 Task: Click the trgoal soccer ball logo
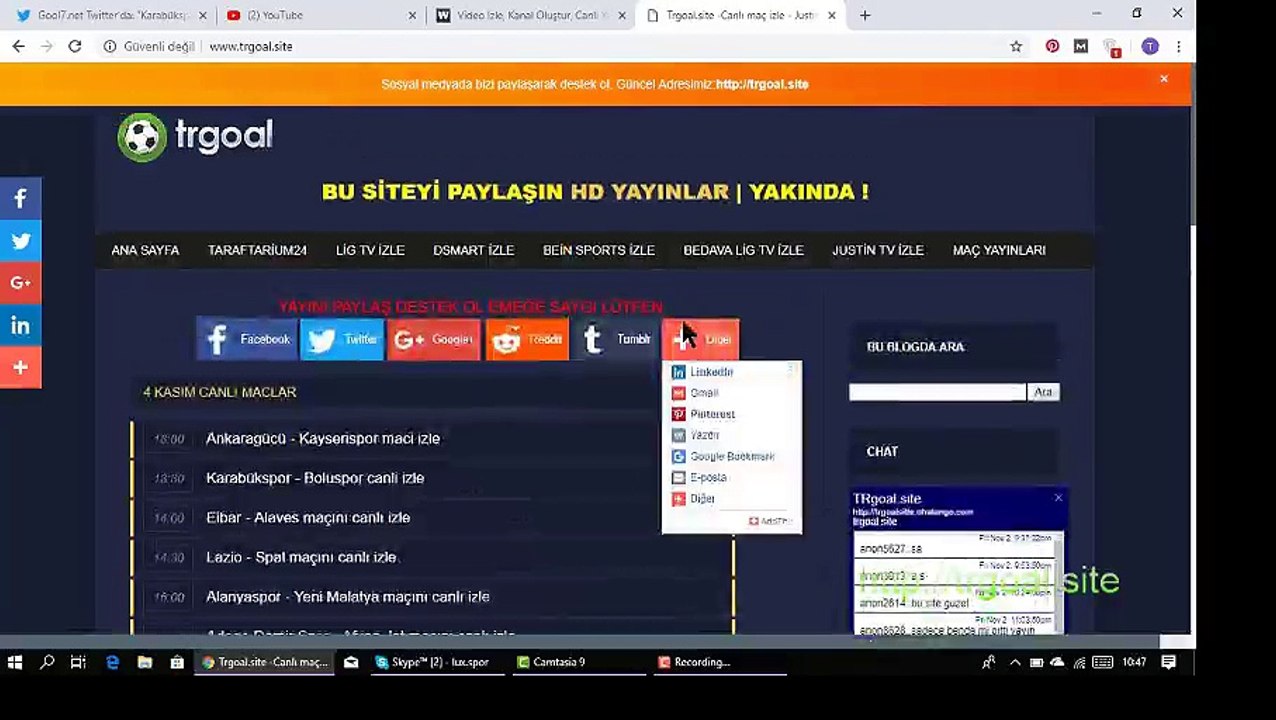[x=142, y=137]
